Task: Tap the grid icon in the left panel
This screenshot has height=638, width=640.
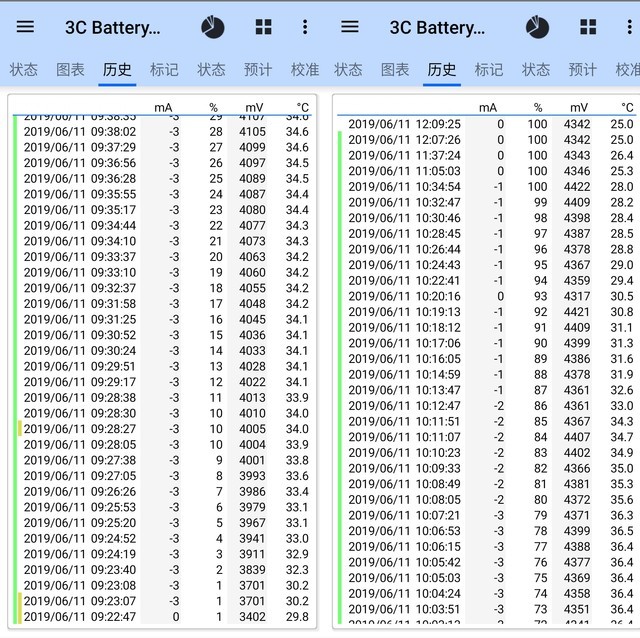Action: [263, 27]
